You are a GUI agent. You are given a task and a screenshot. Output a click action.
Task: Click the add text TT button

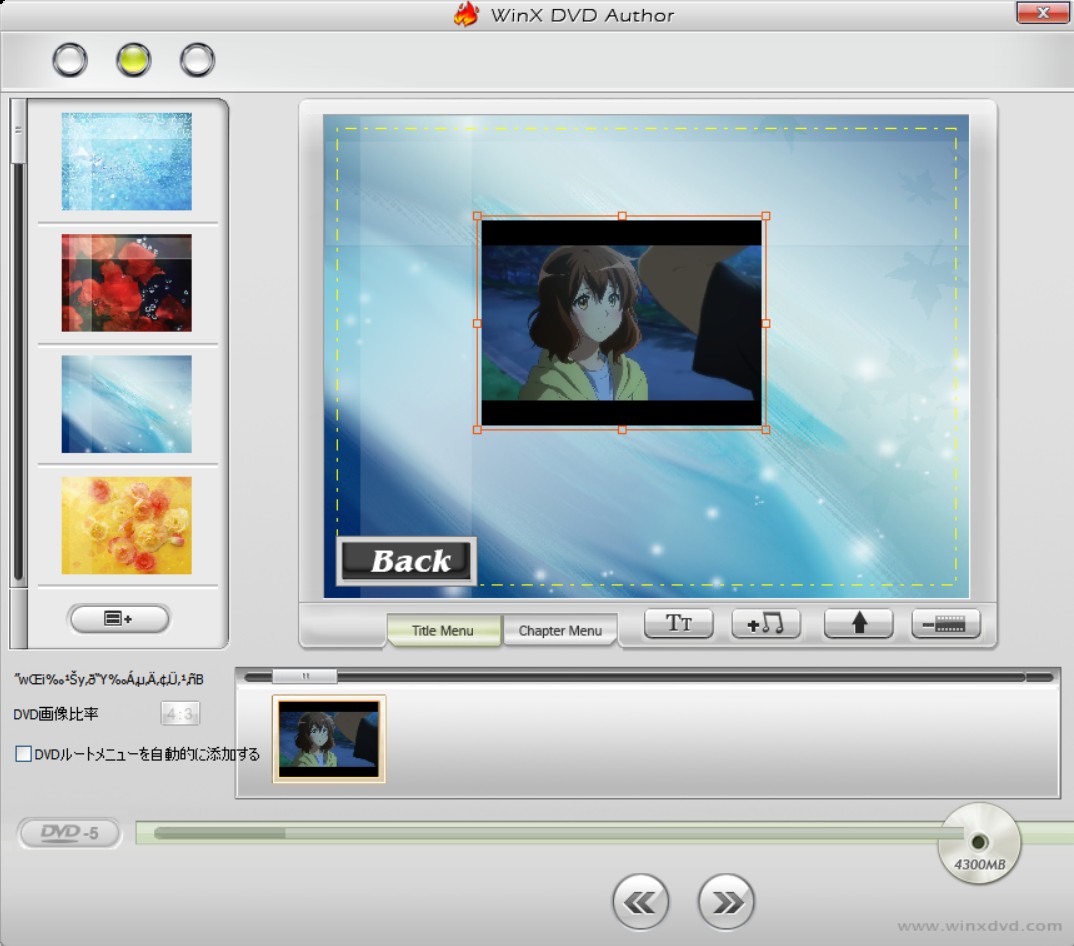[x=679, y=623]
